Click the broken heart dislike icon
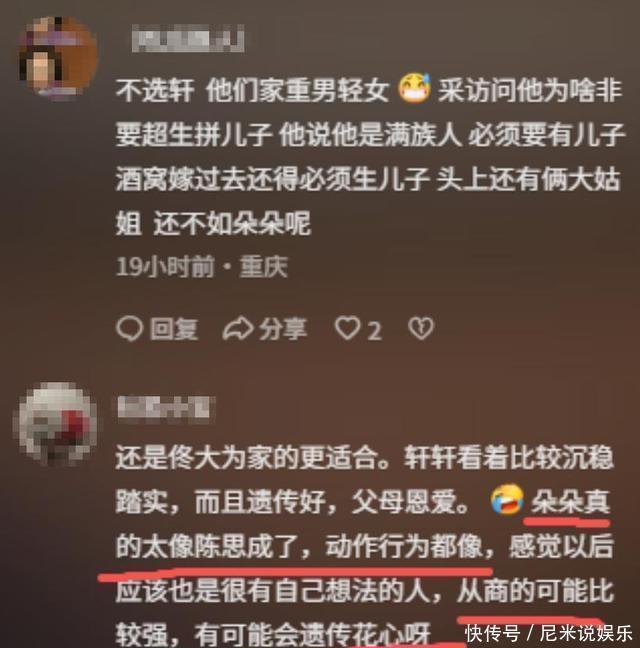 [x=421, y=329]
